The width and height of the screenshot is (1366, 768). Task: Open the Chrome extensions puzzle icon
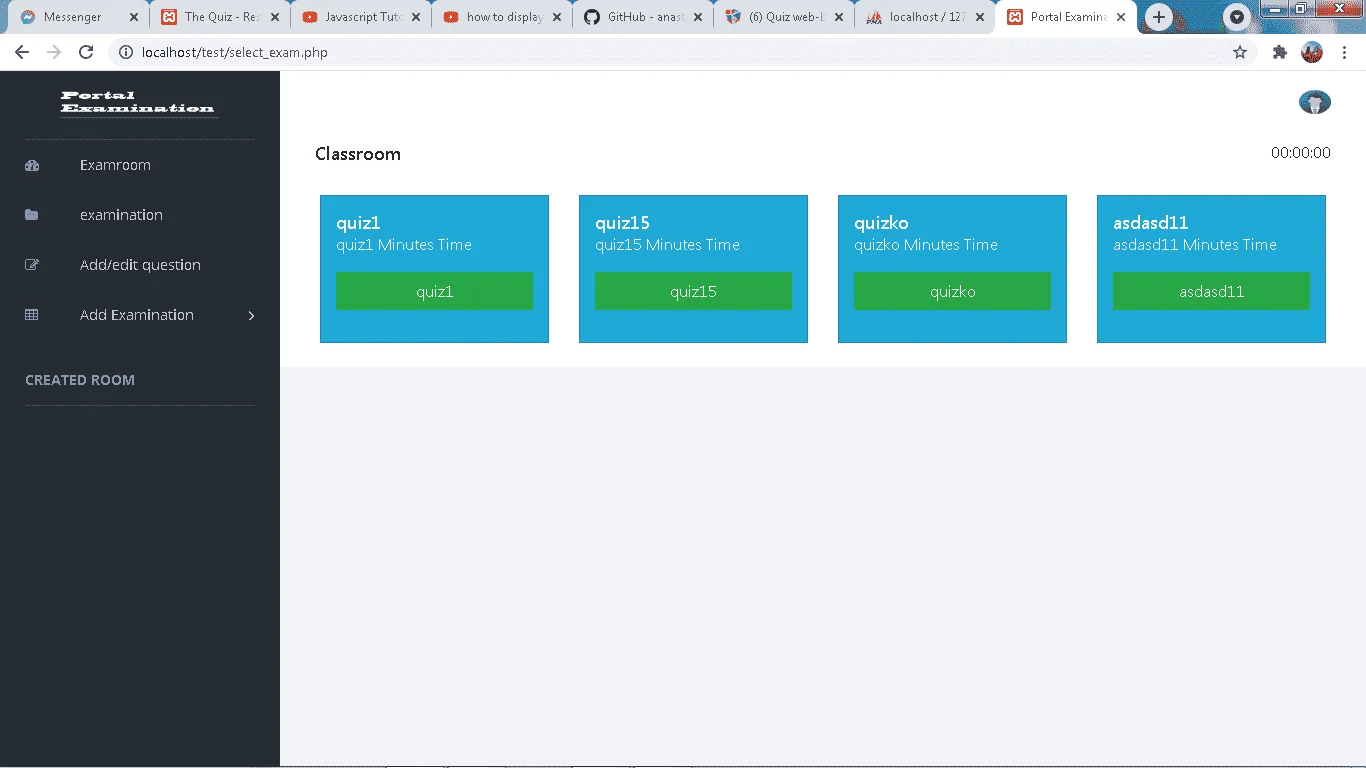[x=1279, y=52]
